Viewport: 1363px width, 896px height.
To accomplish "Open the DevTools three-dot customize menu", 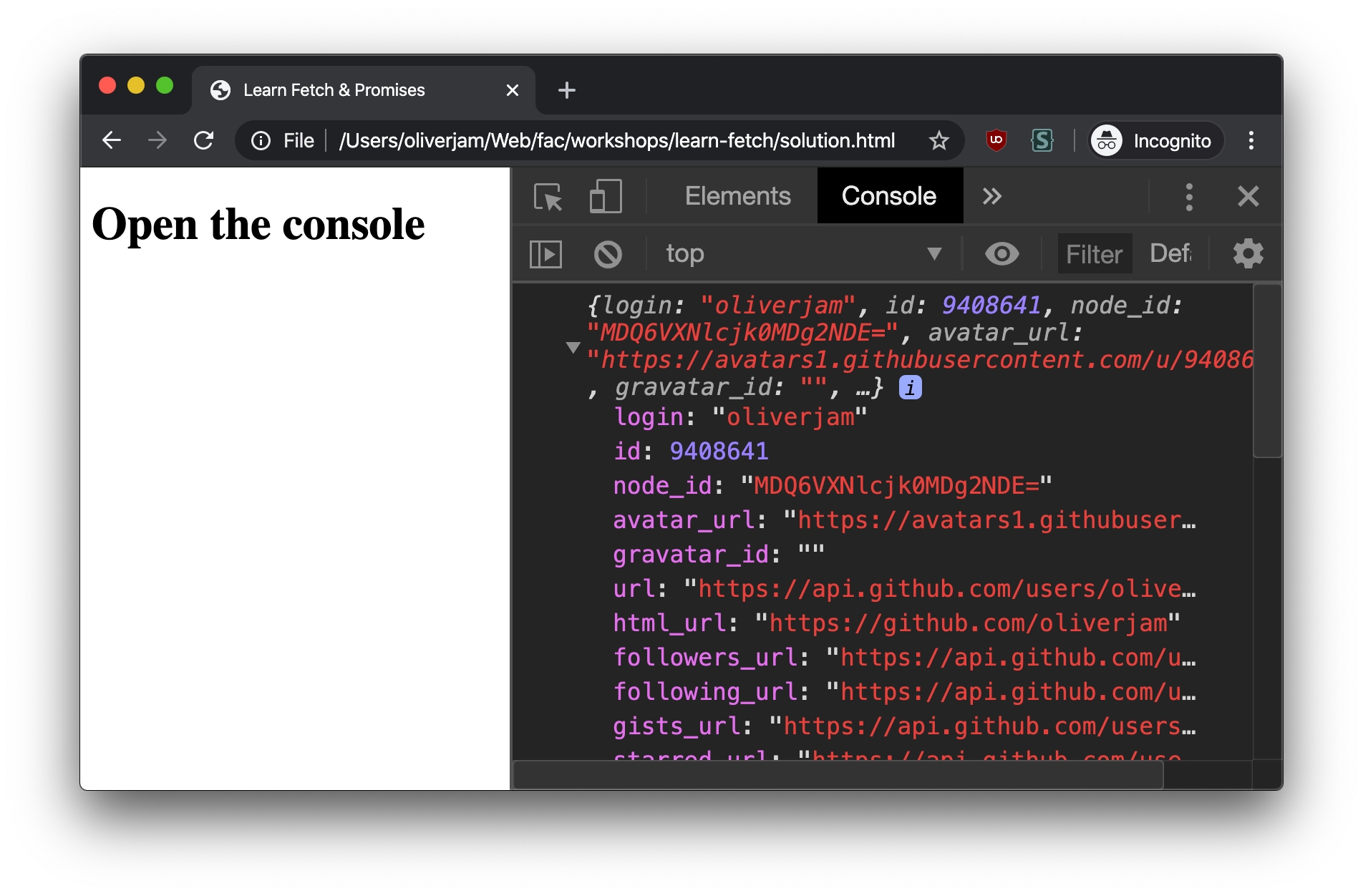I will coord(1189,197).
